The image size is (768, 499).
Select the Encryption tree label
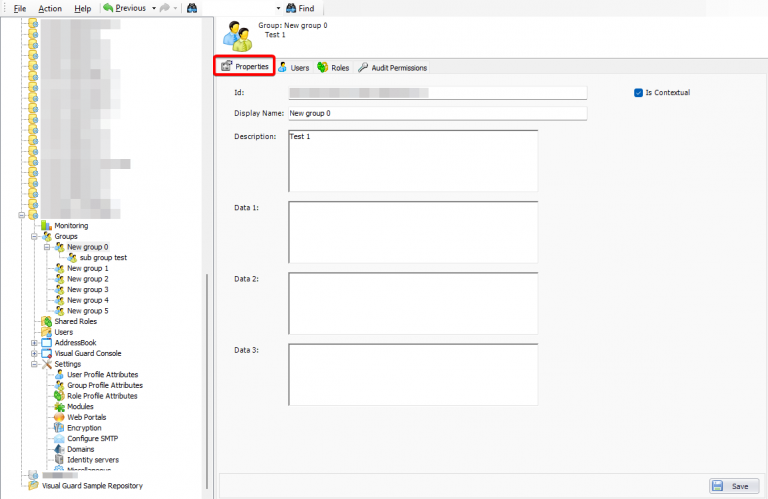pyautogui.click(x=84, y=428)
